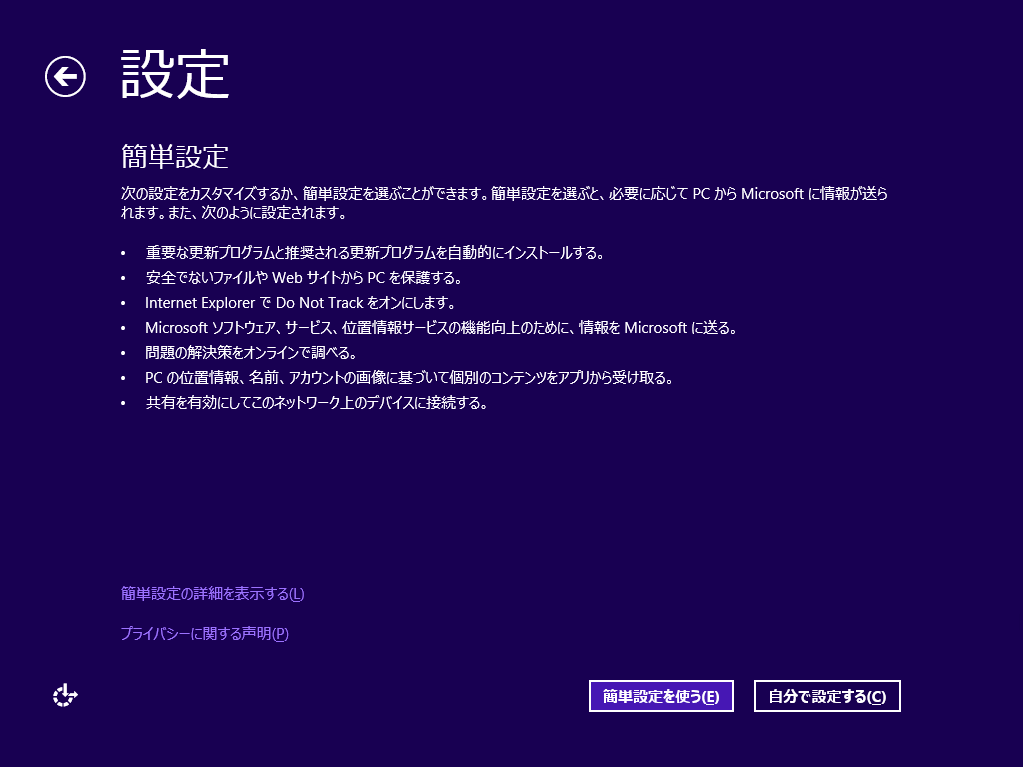The width and height of the screenshot is (1023, 767).
Task: Open the プライバシーに関する声明(P) link
Action: click(204, 633)
